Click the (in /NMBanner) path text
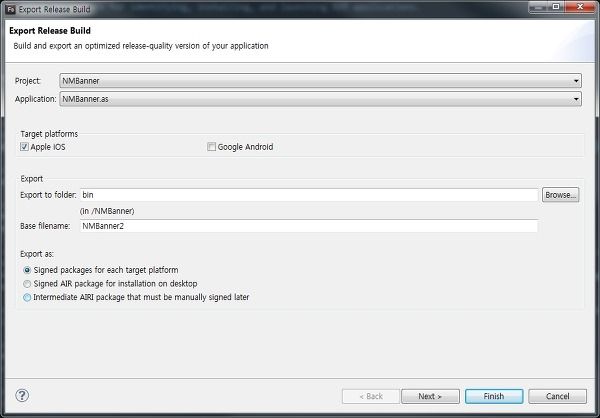600x418 pixels. (x=107, y=211)
